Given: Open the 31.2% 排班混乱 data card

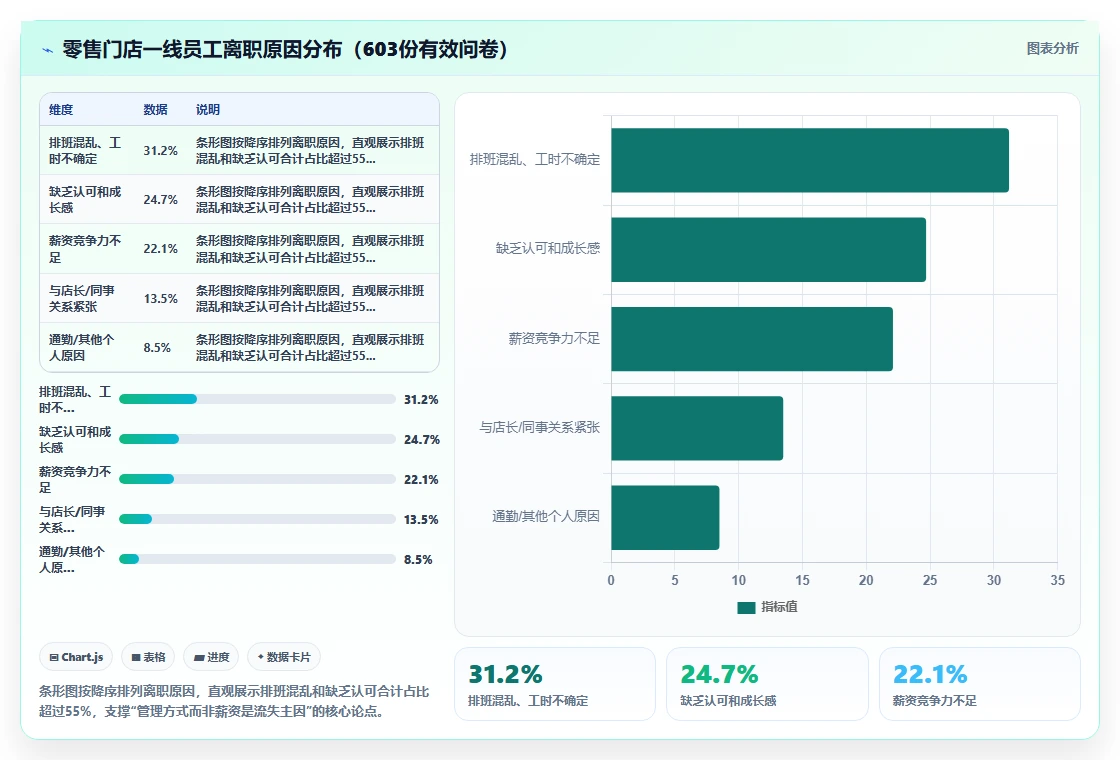Looking at the screenshot, I should coord(555,684).
